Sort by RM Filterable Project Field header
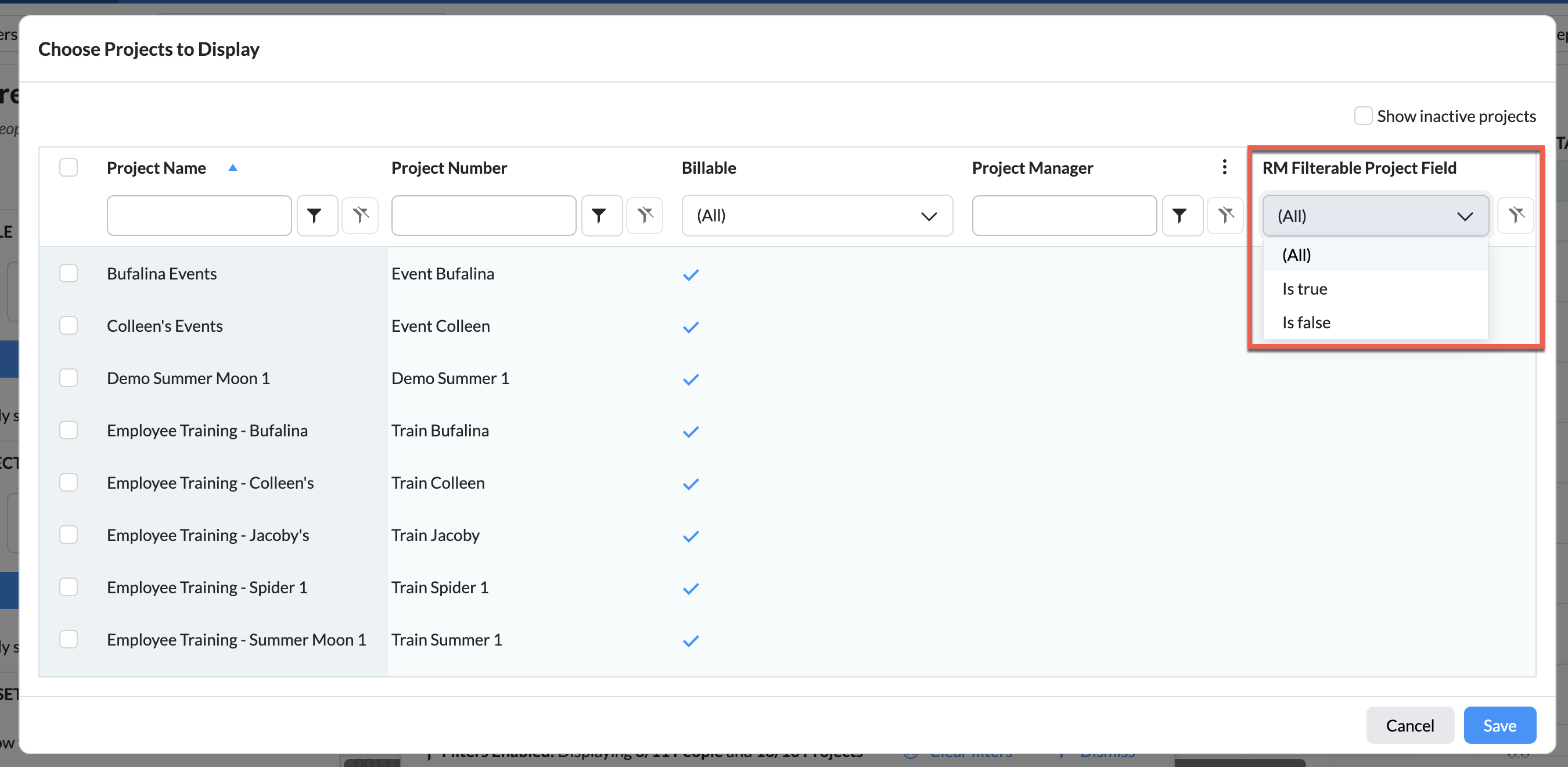The height and width of the screenshot is (767, 1568). 1359,167
